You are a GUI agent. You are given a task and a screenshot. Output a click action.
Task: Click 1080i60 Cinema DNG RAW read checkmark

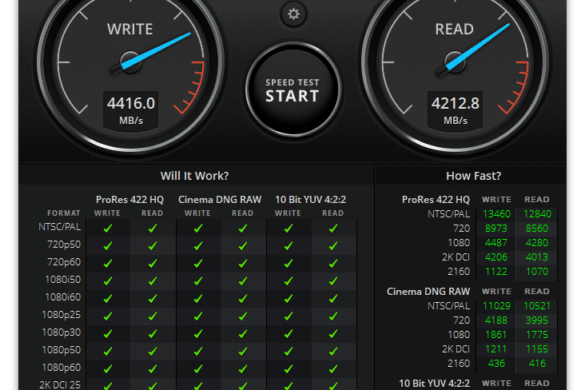[x=243, y=298]
